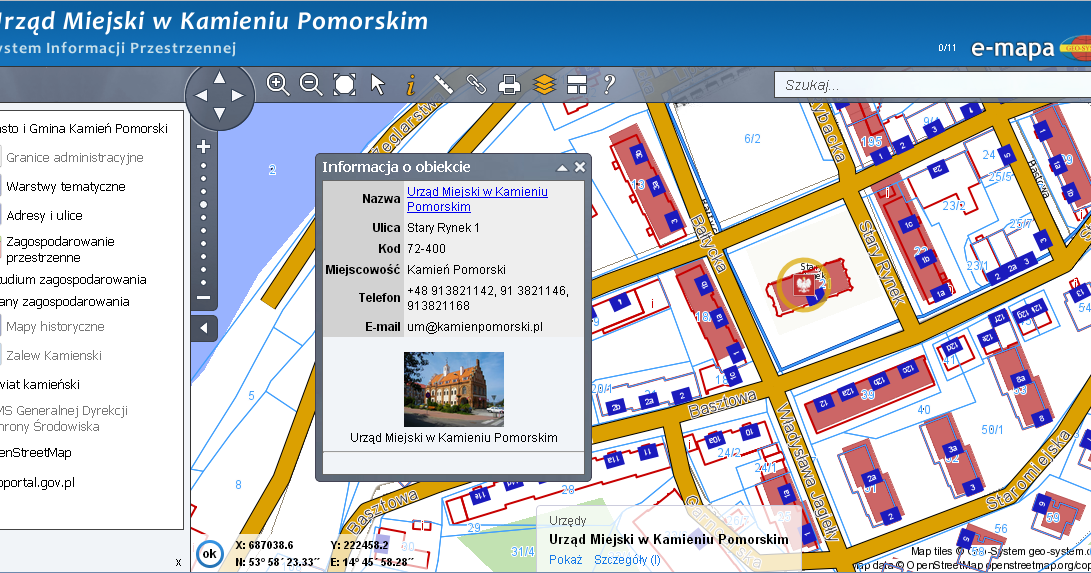Click the ok button by coordinates
Viewport: 1091px width, 573px height.
click(x=209, y=554)
